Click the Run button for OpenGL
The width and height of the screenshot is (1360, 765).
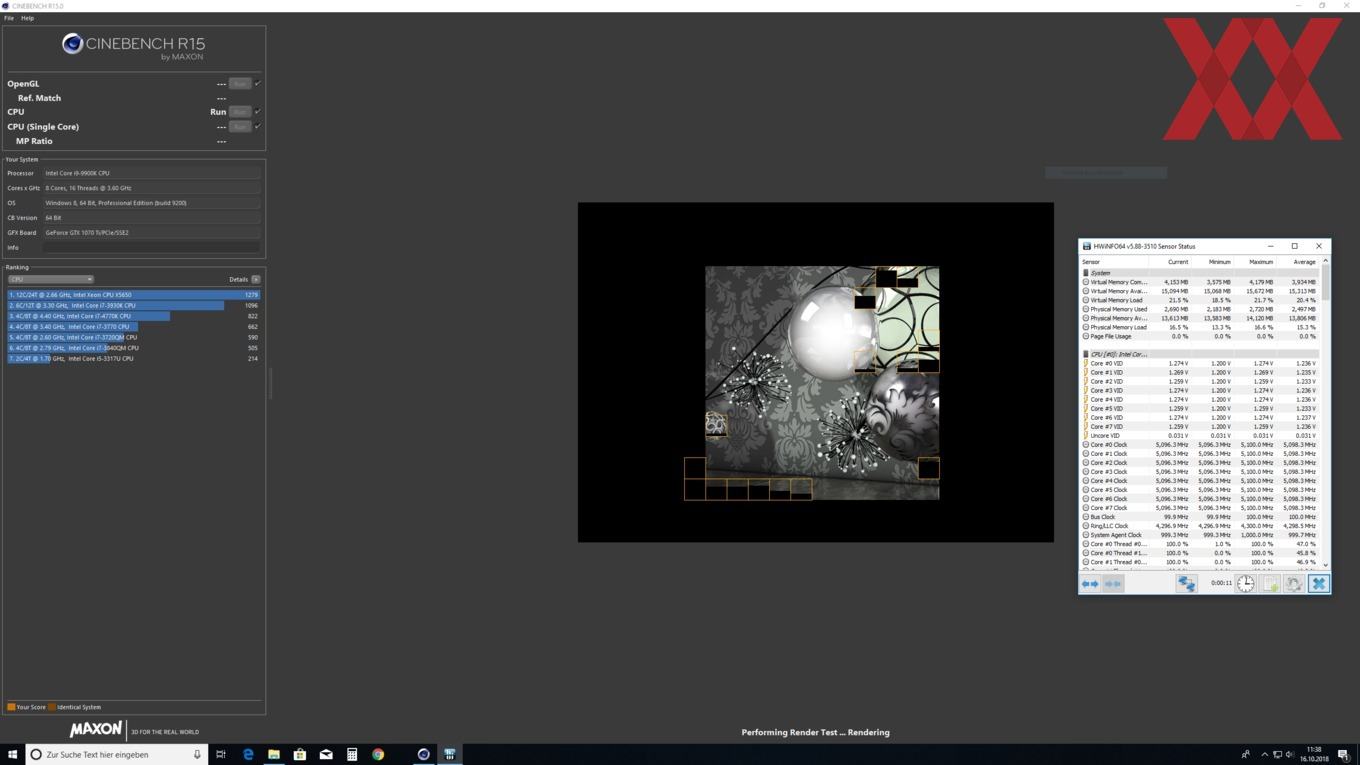point(240,83)
